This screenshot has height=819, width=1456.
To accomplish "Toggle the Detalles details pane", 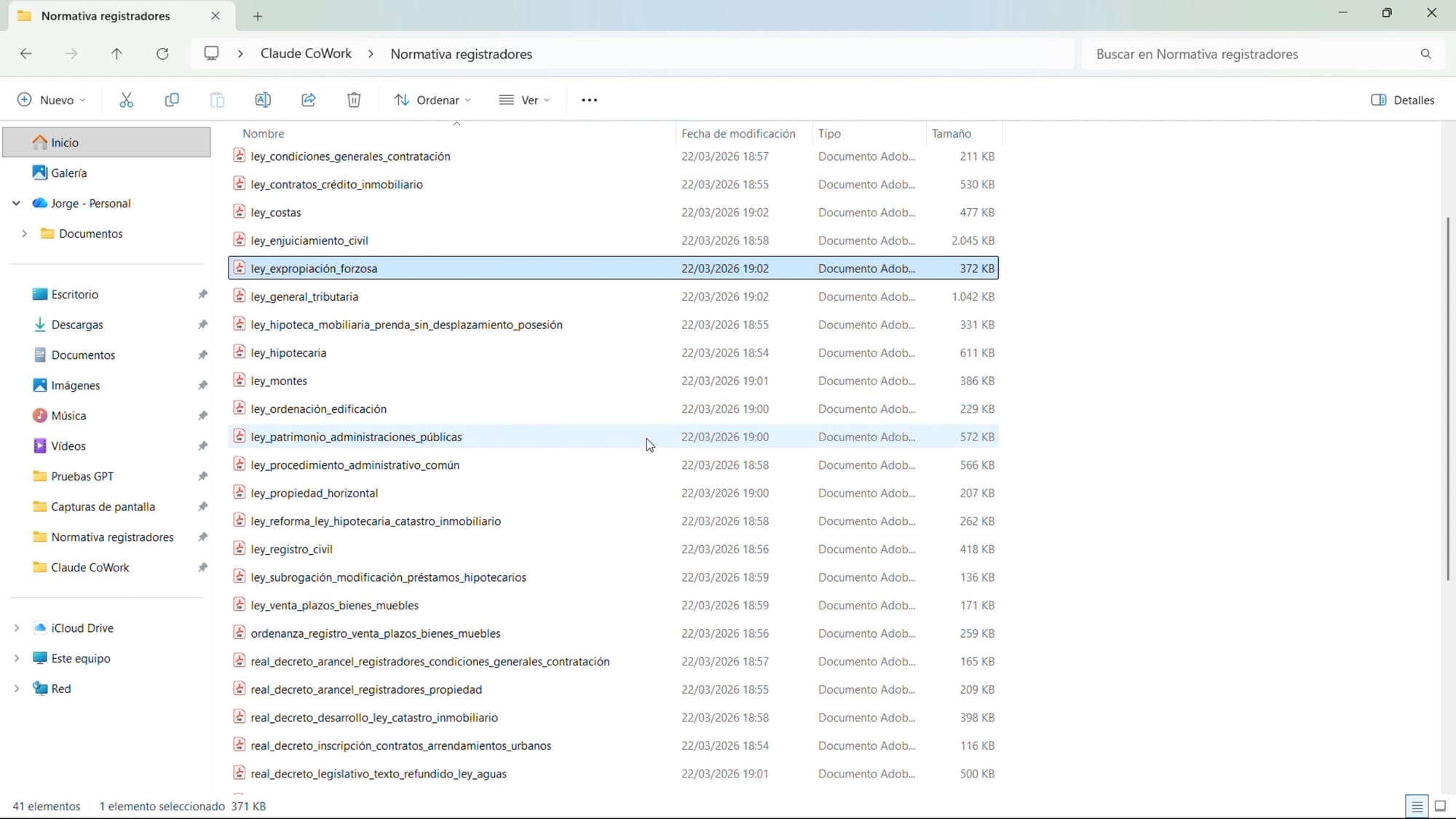I will [1403, 100].
